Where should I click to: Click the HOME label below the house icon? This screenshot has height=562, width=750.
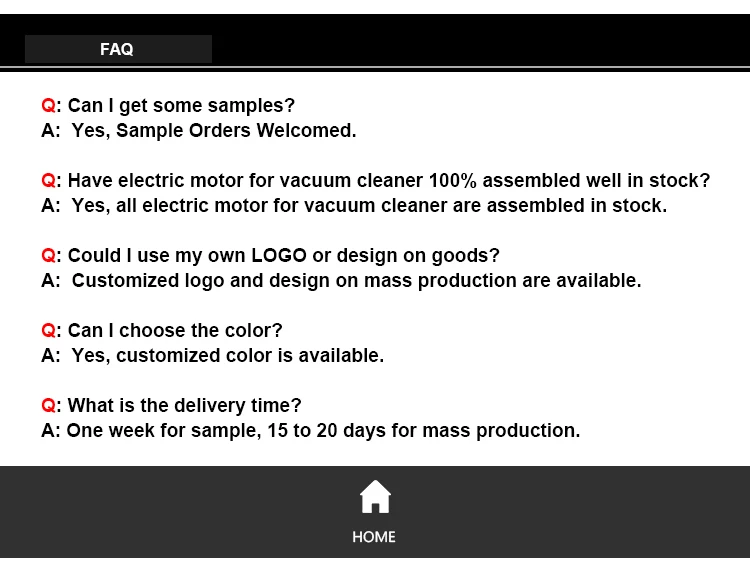click(374, 537)
